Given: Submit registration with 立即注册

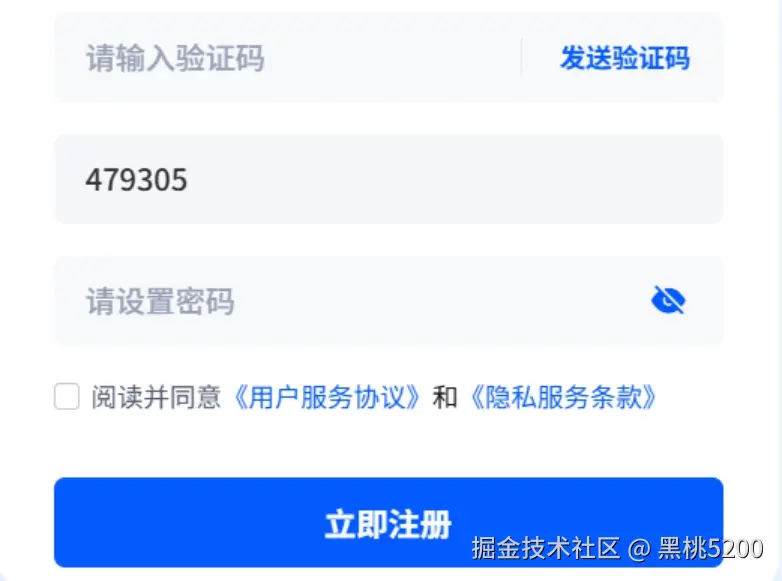Looking at the screenshot, I should tap(389, 522).
